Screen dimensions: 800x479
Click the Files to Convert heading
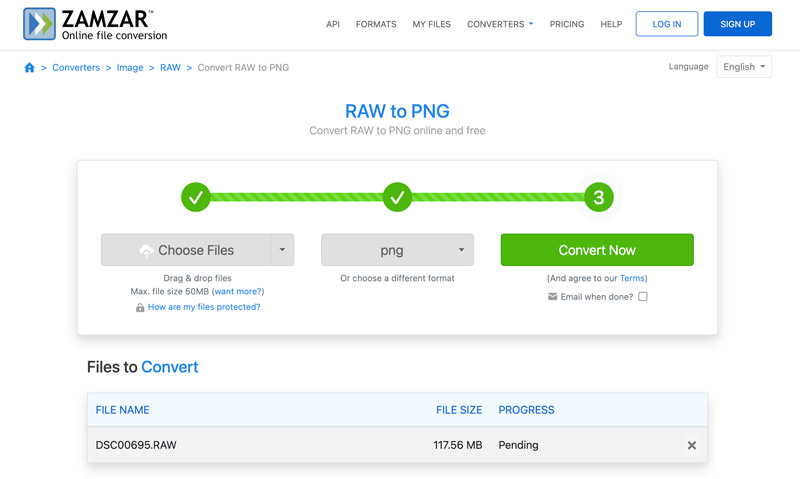pos(142,367)
